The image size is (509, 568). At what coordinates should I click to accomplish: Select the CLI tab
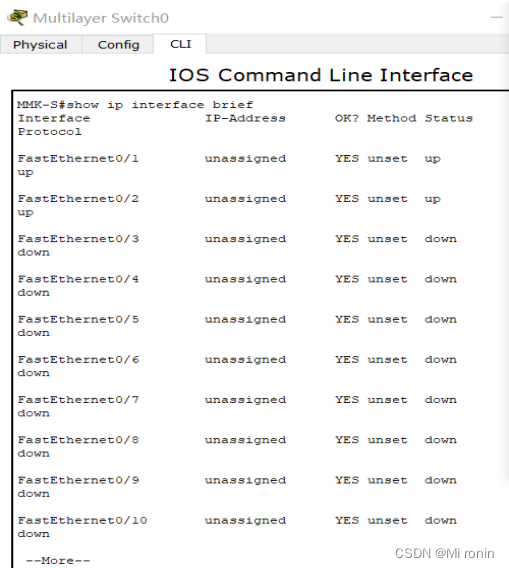pyautogui.click(x=180, y=44)
